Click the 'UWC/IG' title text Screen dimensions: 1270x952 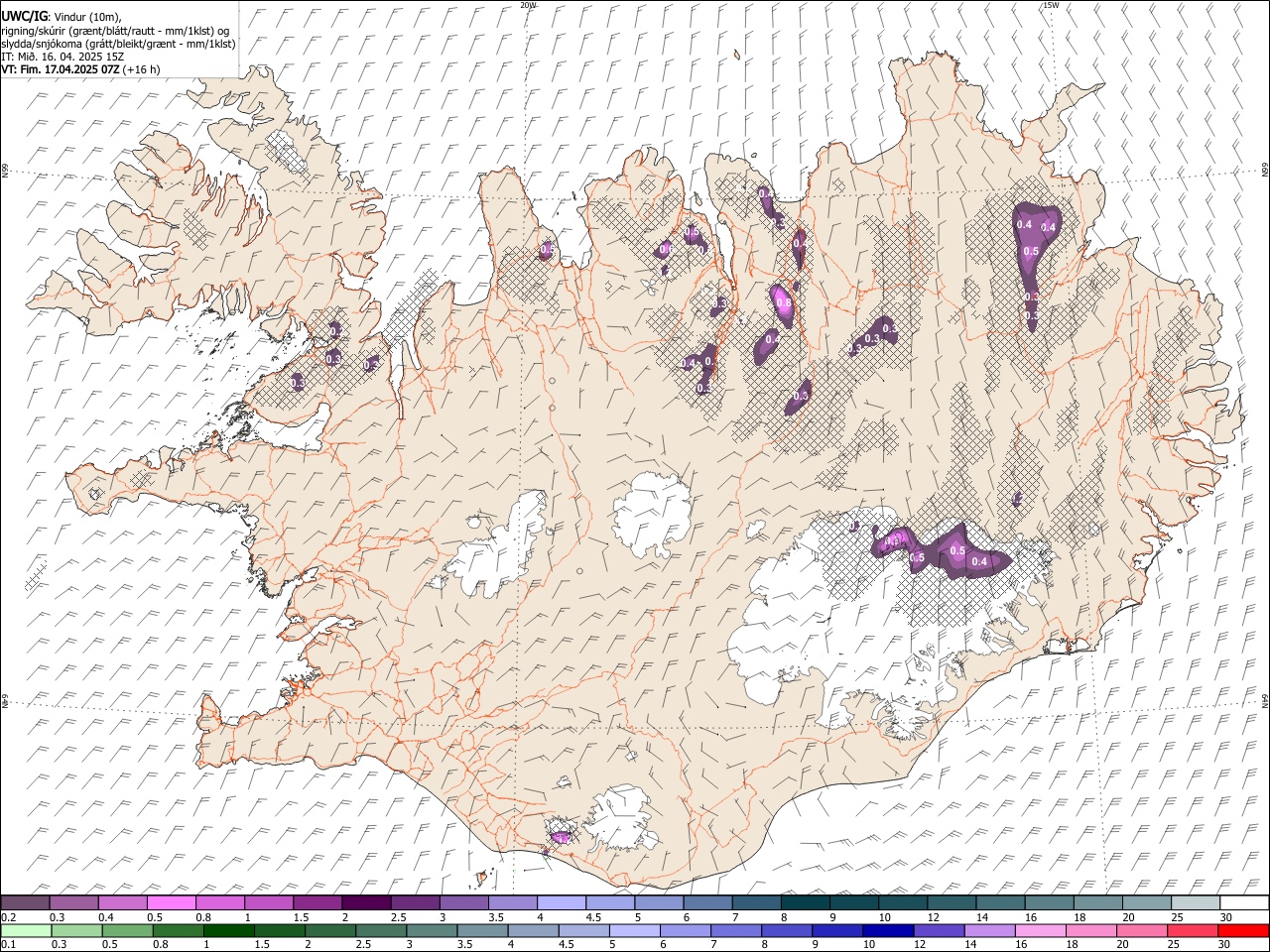[24, 18]
